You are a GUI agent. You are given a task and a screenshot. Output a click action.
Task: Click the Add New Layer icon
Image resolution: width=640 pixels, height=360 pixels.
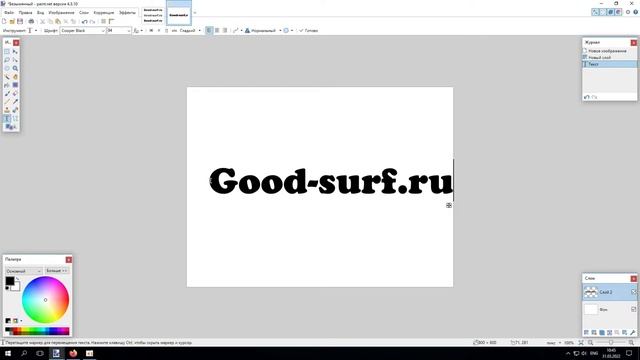[587, 333]
